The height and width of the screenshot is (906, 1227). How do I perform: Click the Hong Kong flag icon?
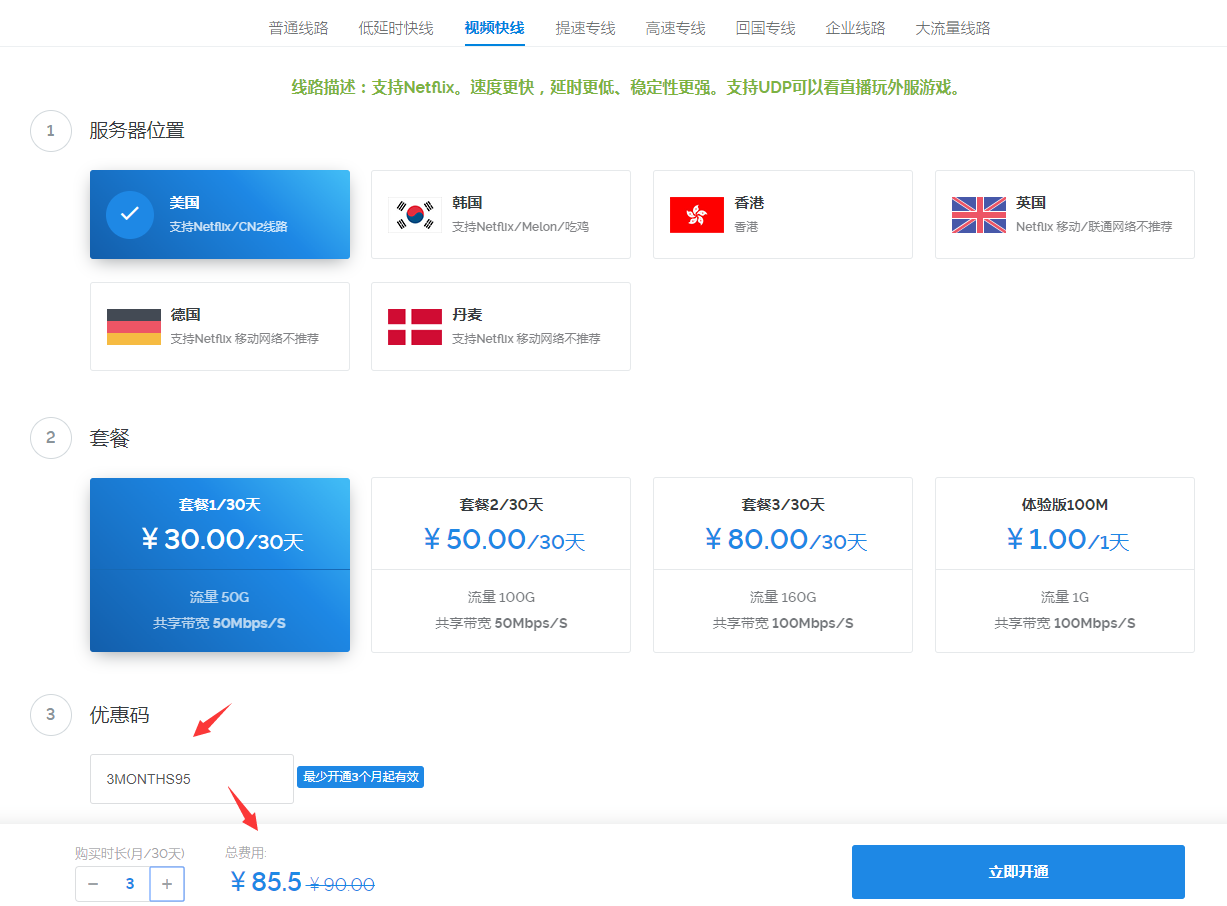pyautogui.click(x=697, y=215)
